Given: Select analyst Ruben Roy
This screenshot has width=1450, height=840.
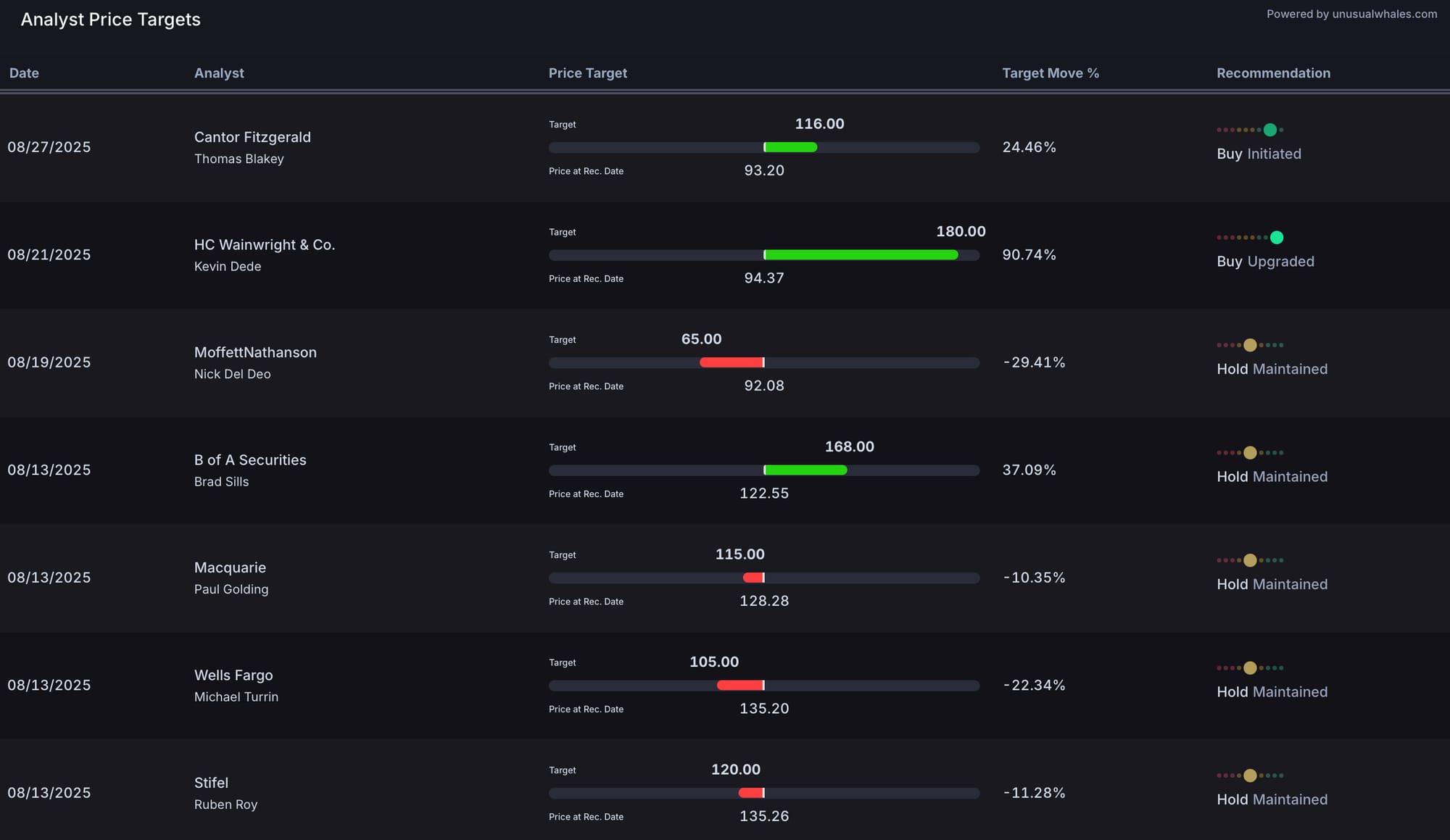Looking at the screenshot, I should (225, 804).
